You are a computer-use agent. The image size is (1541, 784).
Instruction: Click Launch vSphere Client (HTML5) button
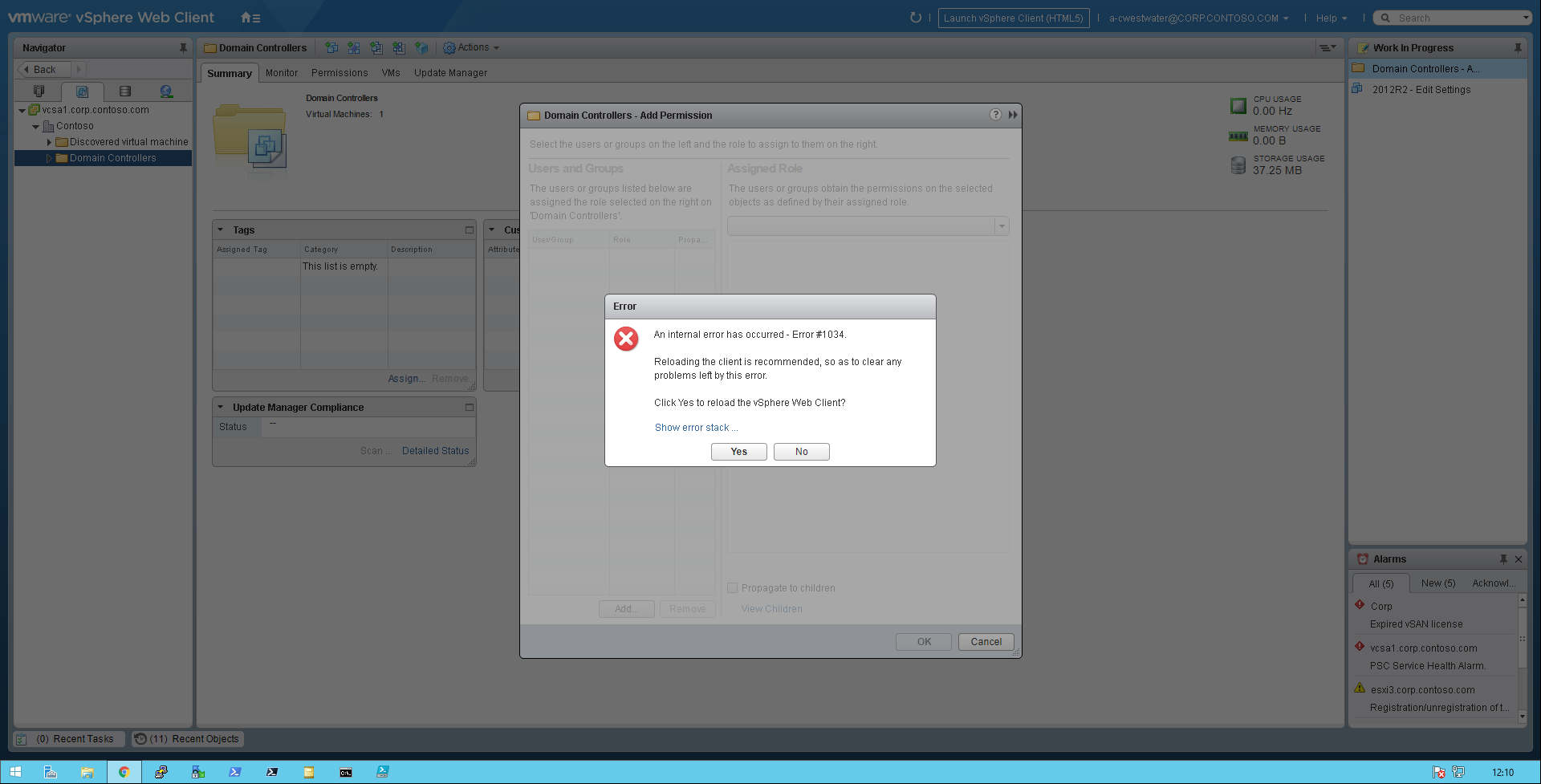[1014, 18]
